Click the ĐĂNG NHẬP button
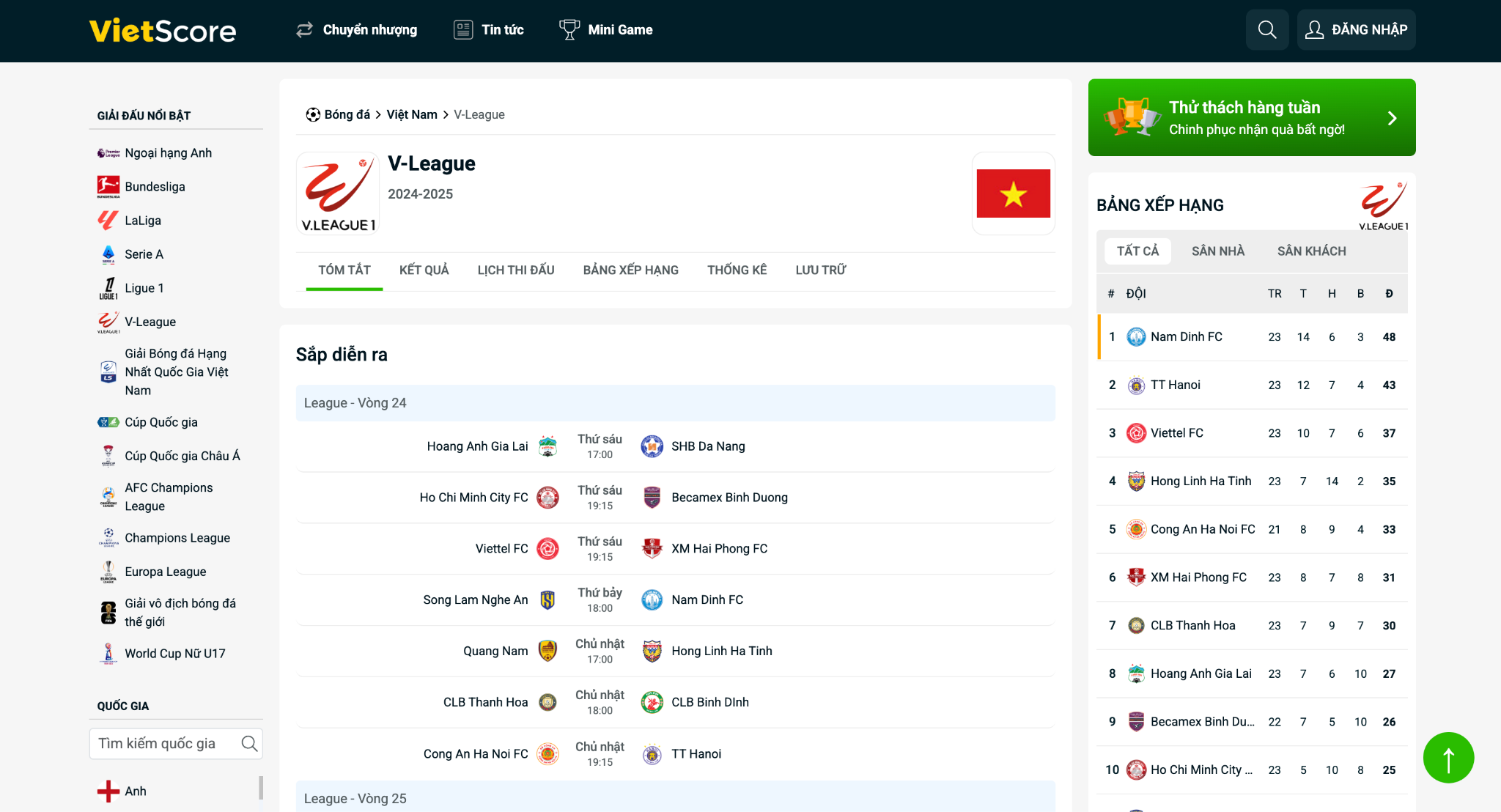This screenshot has height=812, width=1501. click(1356, 29)
